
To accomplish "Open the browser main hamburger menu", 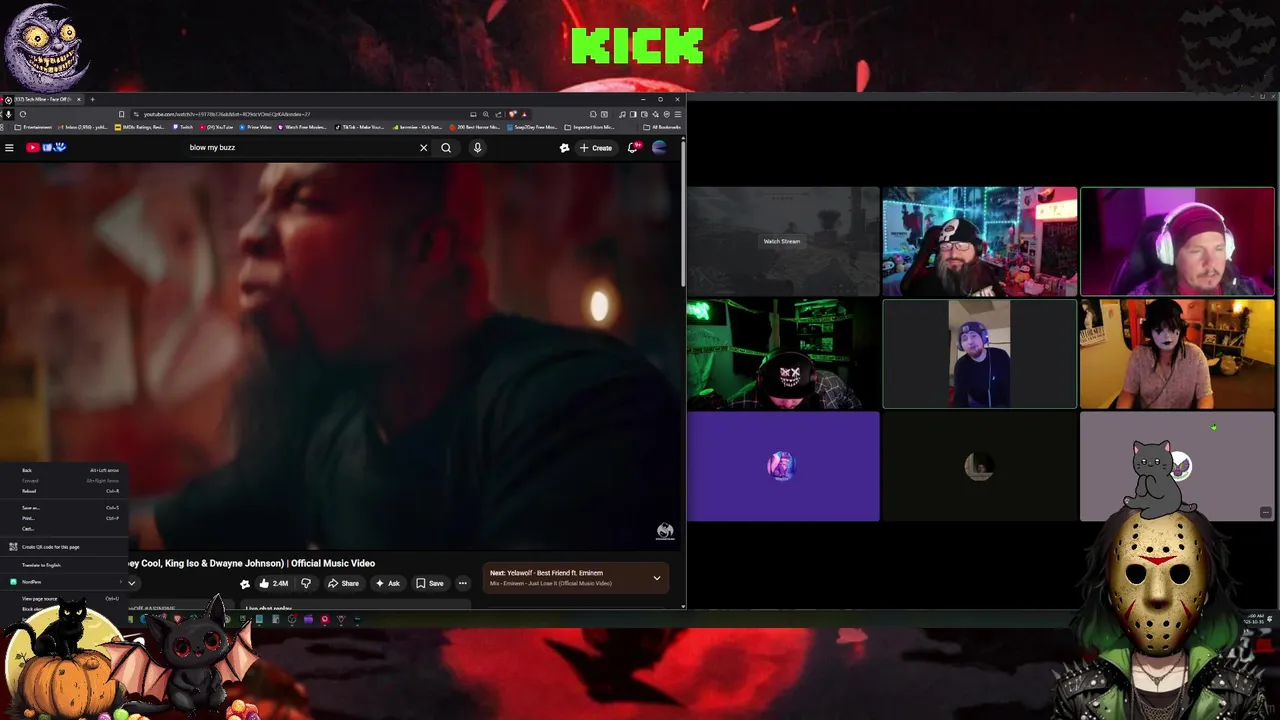I will pos(678,114).
